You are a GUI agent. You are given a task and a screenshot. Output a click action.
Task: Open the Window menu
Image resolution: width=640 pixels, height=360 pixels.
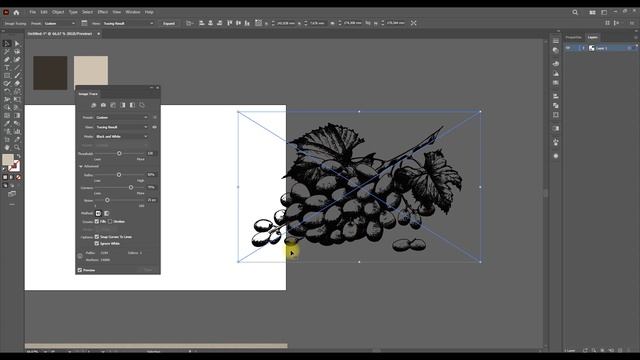[x=133, y=12]
